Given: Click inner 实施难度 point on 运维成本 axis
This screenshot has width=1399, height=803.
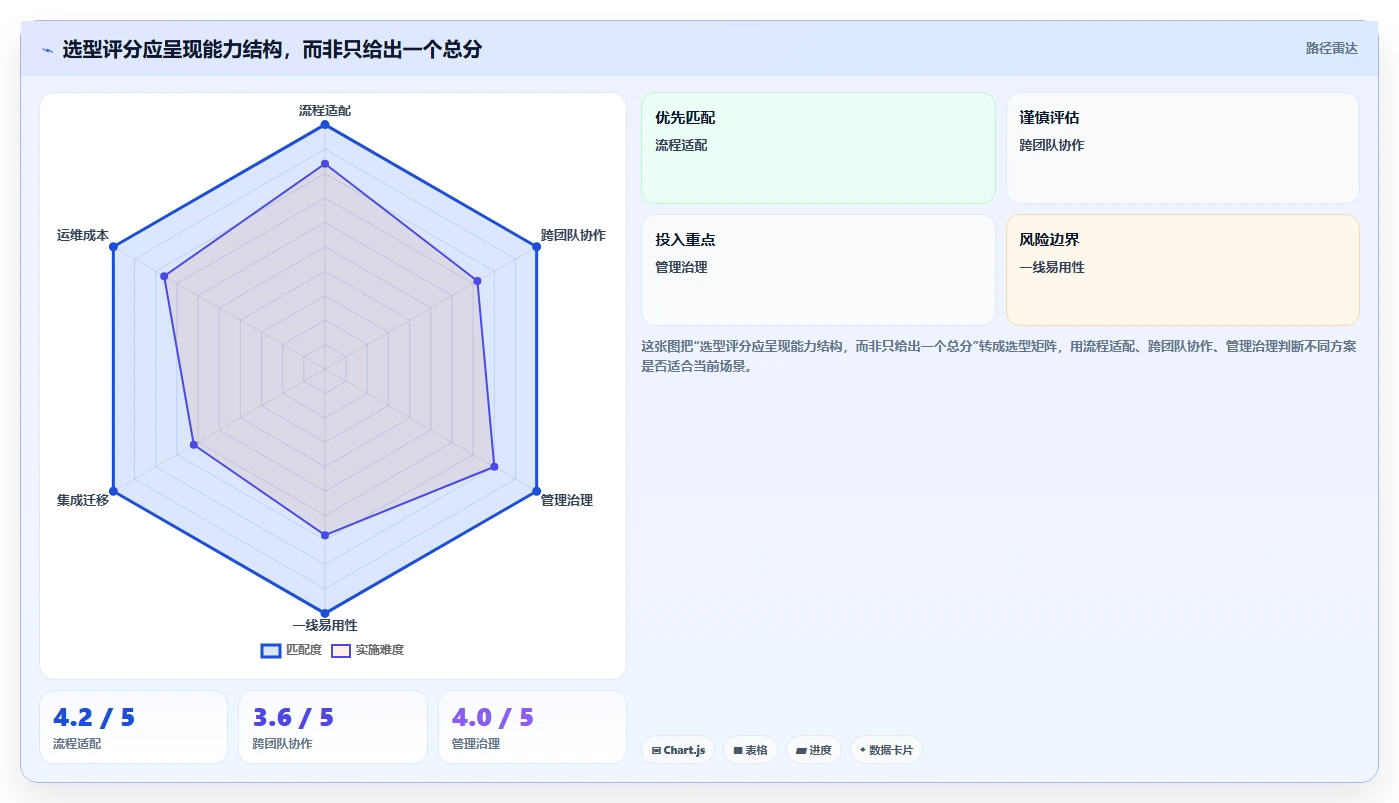Looking at the screenshot, I should pyautogui.click(x=164, y=276).
